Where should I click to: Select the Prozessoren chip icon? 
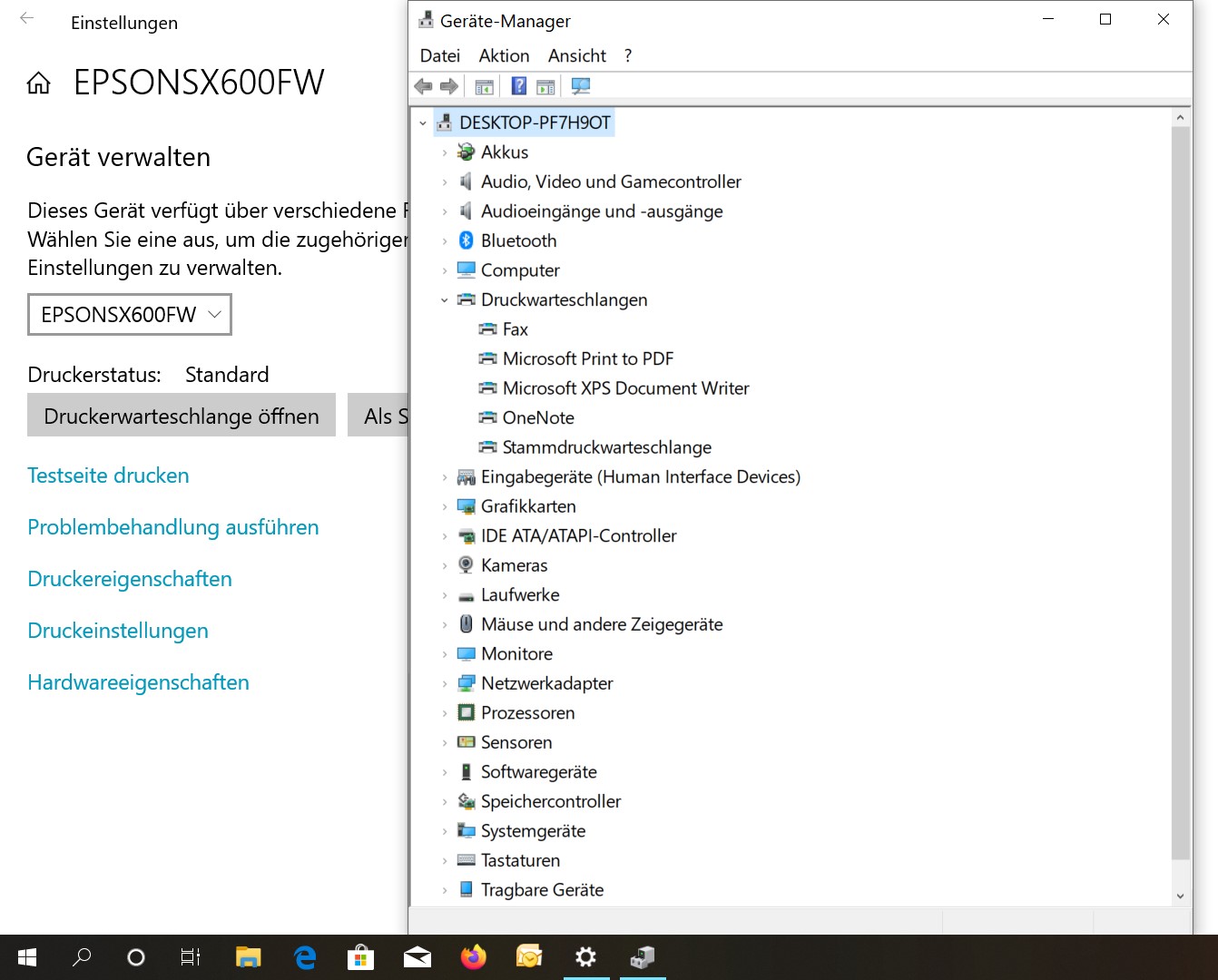coord(467,713)
